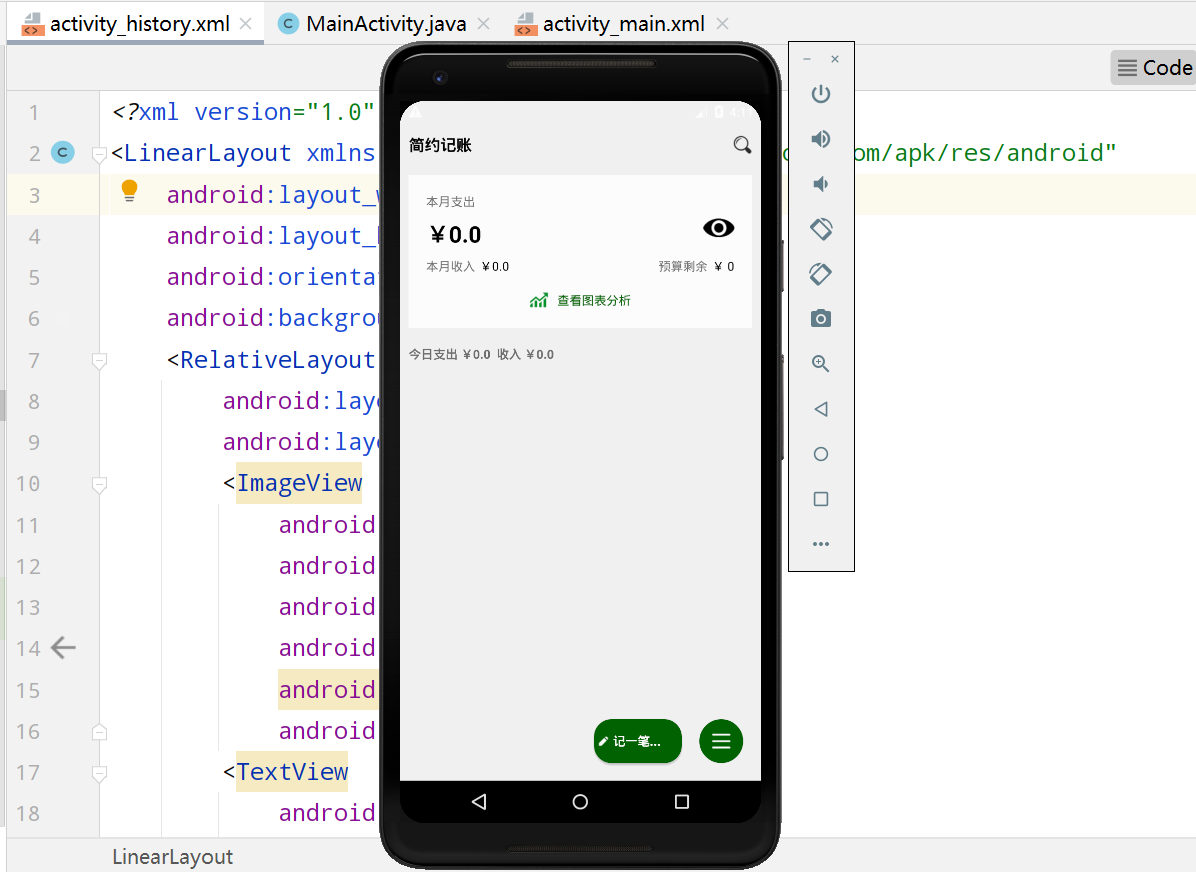Lower the emulator volume with volume down icon
The width and height of the screenshot is (1196, 872).
[x=820, y=184]
